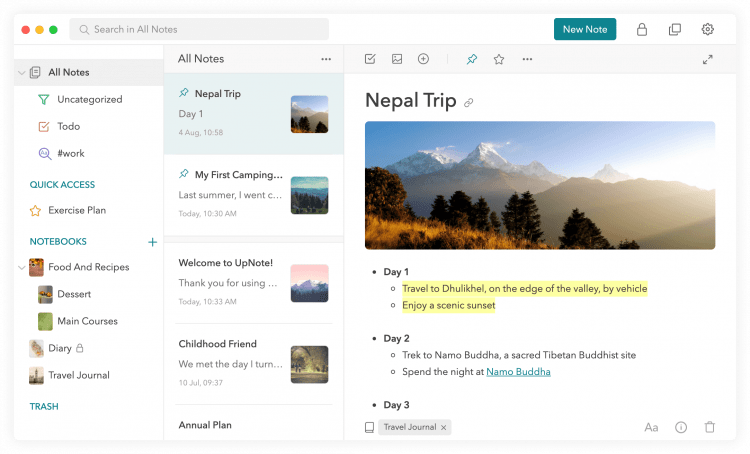The width and height of the screenshot is (750, 454).
Task: Open the Travel Journal notebook in sidebar
Action: pyautogui.click(x=78, y=376)
